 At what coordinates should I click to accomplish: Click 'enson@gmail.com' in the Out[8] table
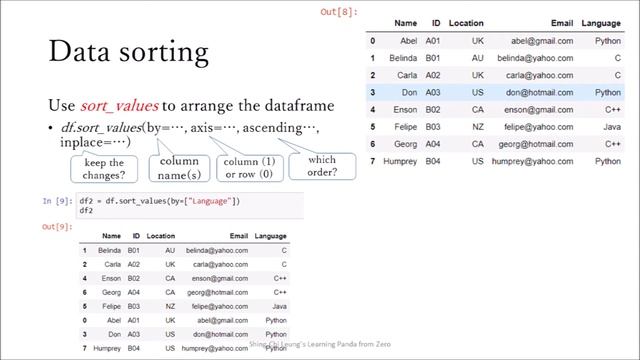tap(538, 110)
